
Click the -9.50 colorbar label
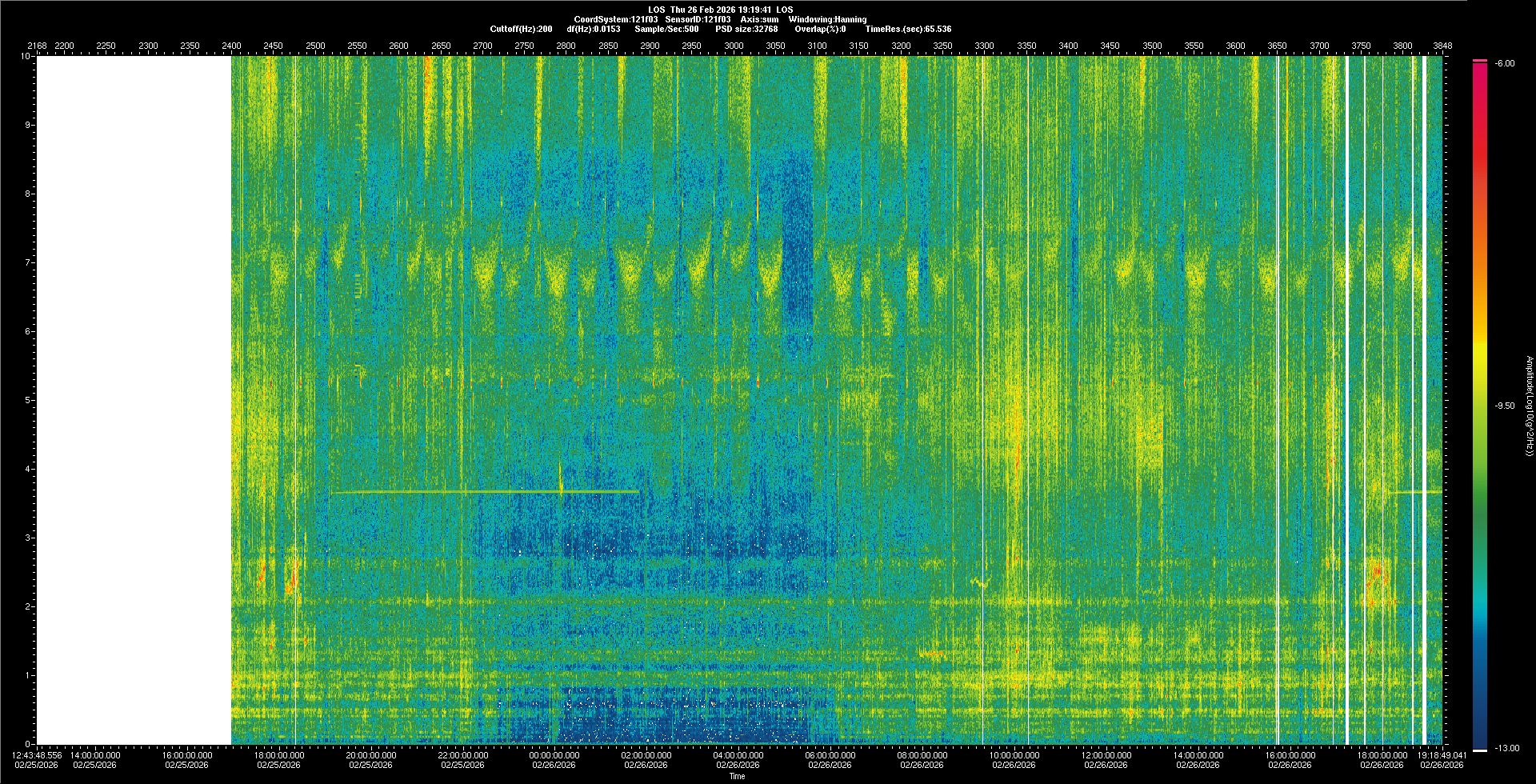point(1505,406)
